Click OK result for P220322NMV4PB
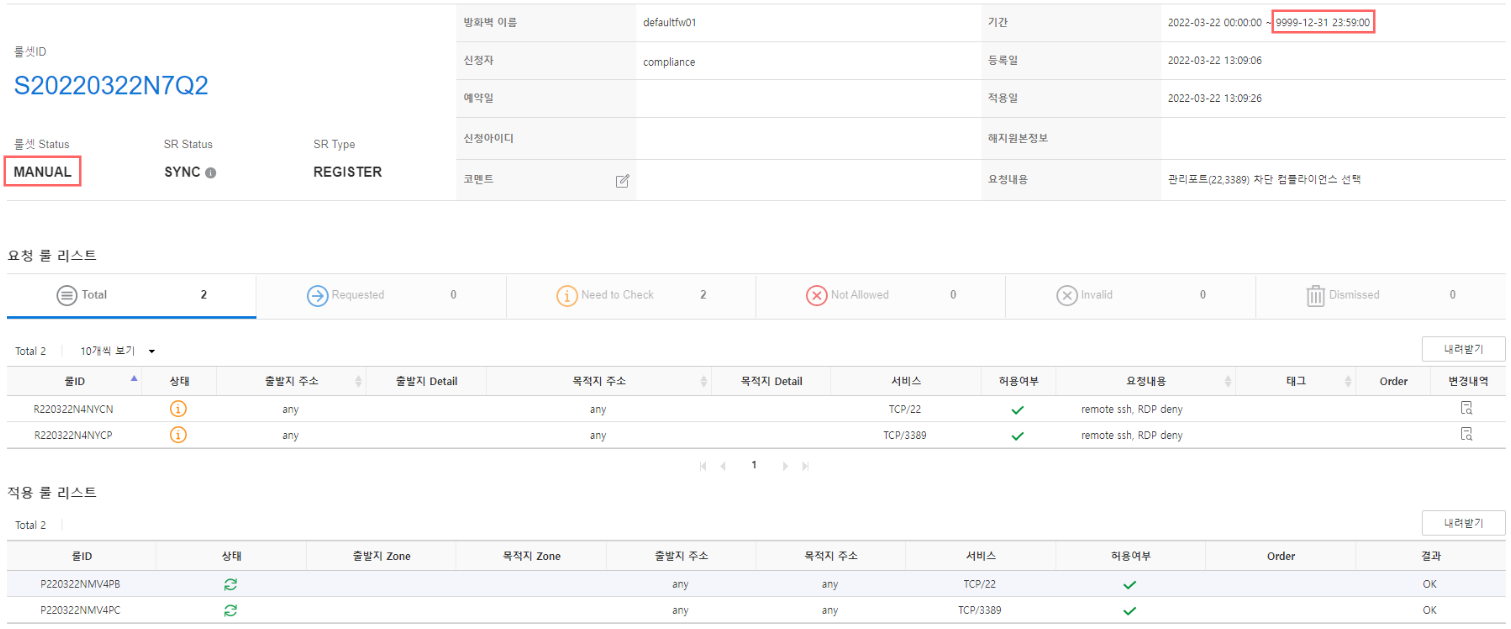The image size is (1511, 629). click(x=1430, y=584)
